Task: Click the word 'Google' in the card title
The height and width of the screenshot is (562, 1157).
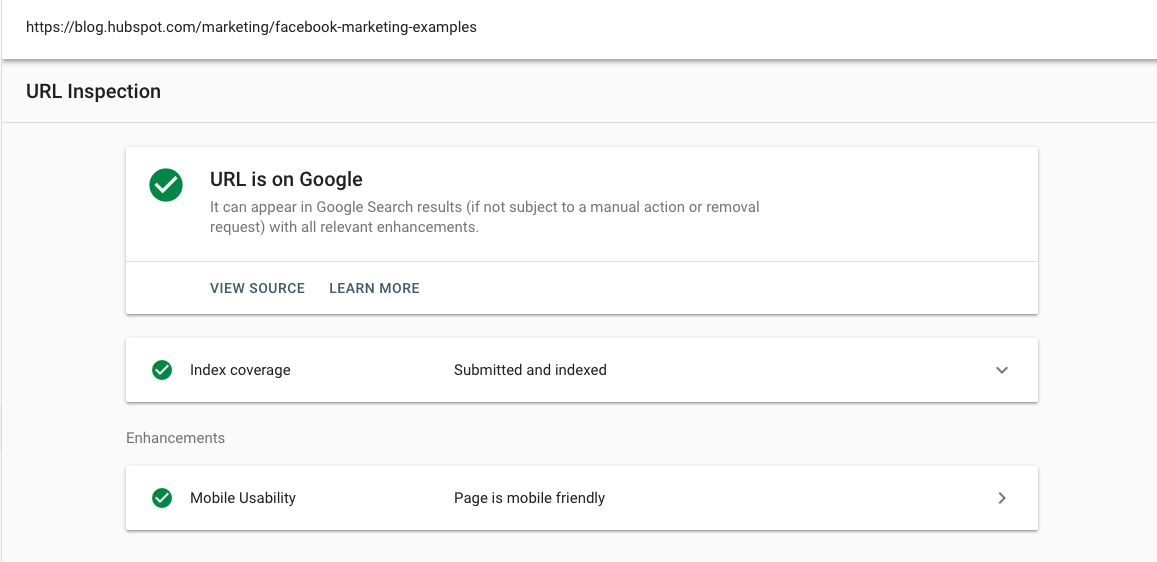Action: (331, 180)
